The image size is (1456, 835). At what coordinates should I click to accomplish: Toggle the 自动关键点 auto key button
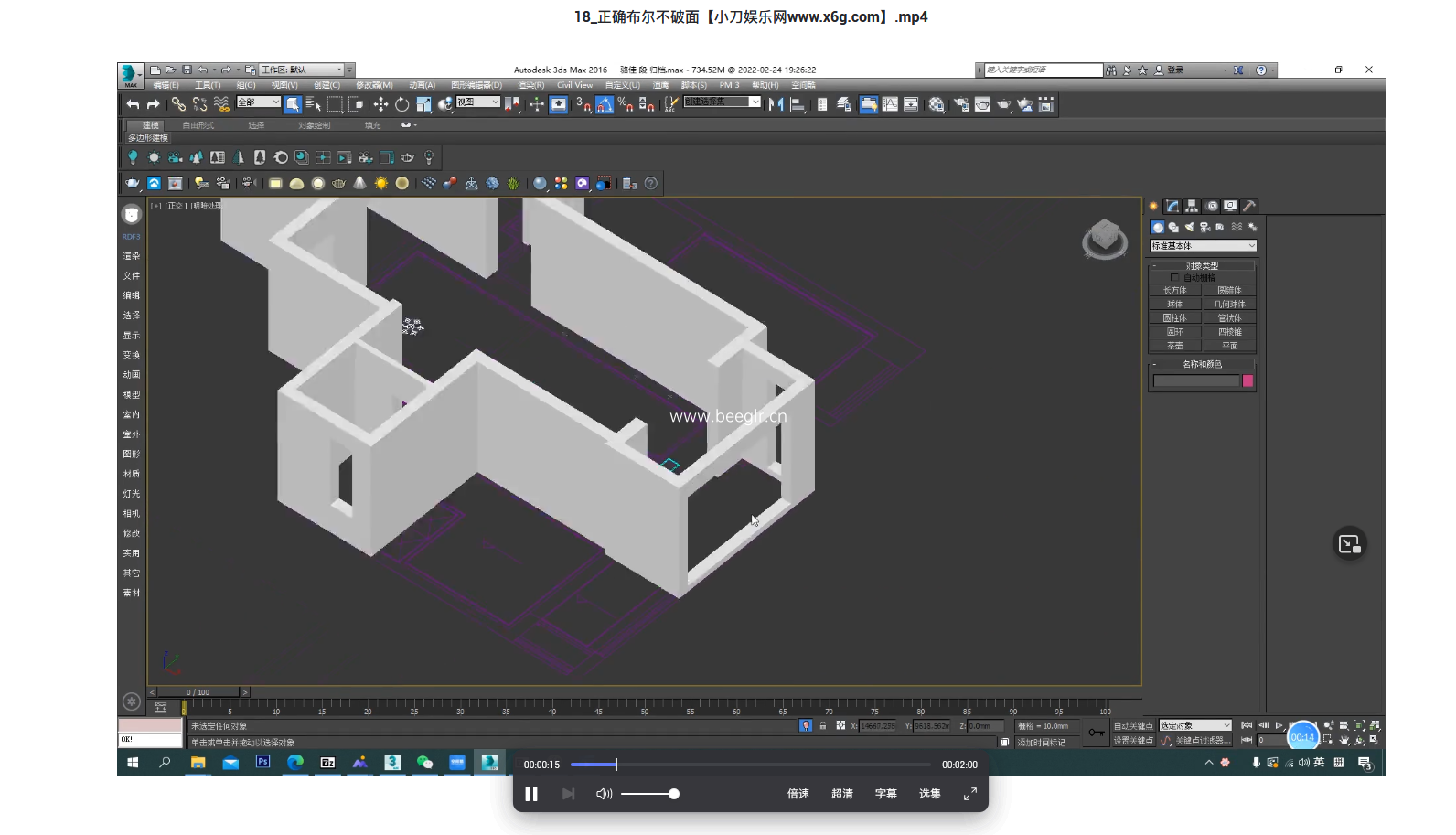(1133, 725)
